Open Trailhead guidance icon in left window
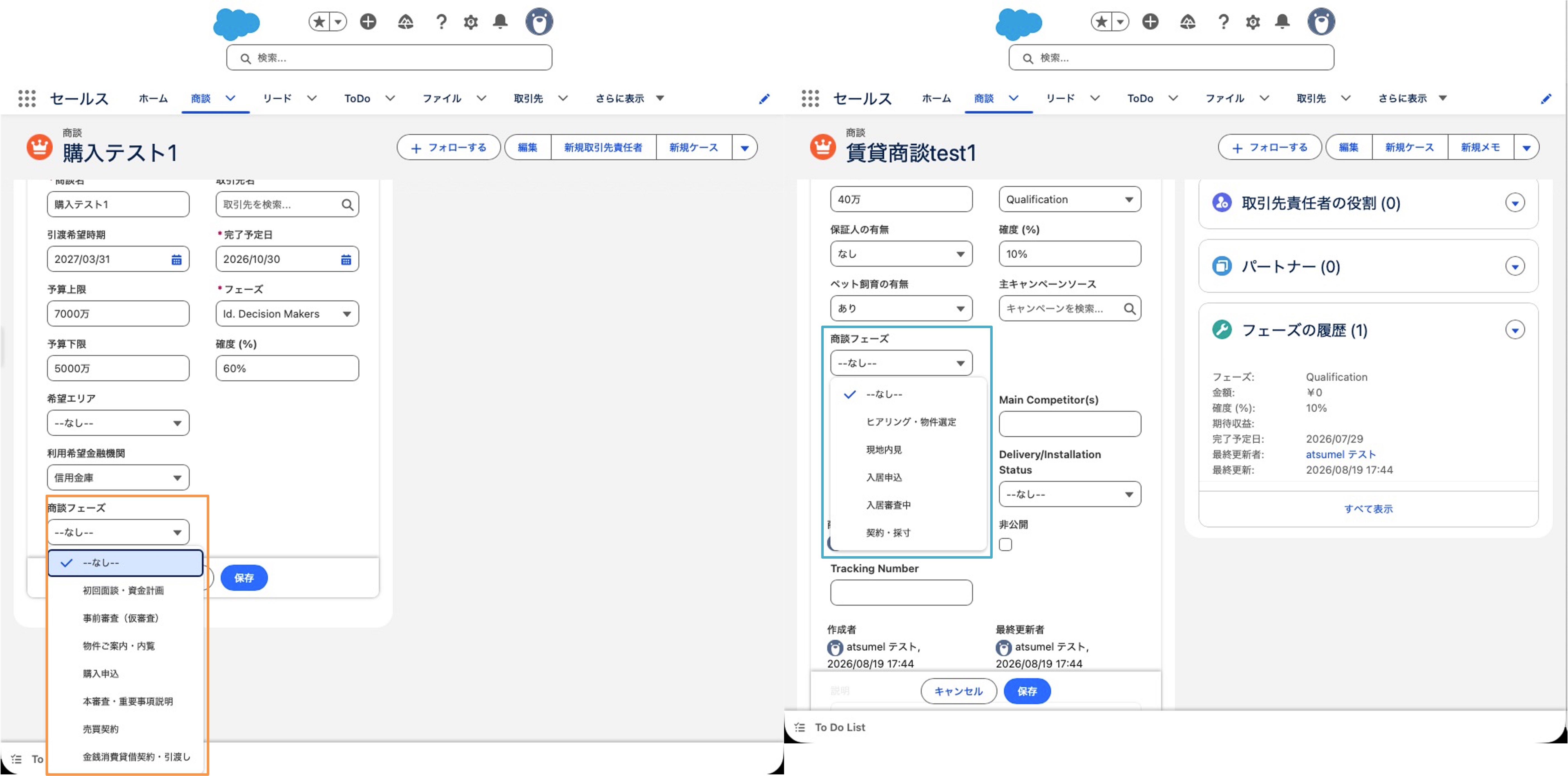This screenshot has height=776, width=1568. coord(405,22)
